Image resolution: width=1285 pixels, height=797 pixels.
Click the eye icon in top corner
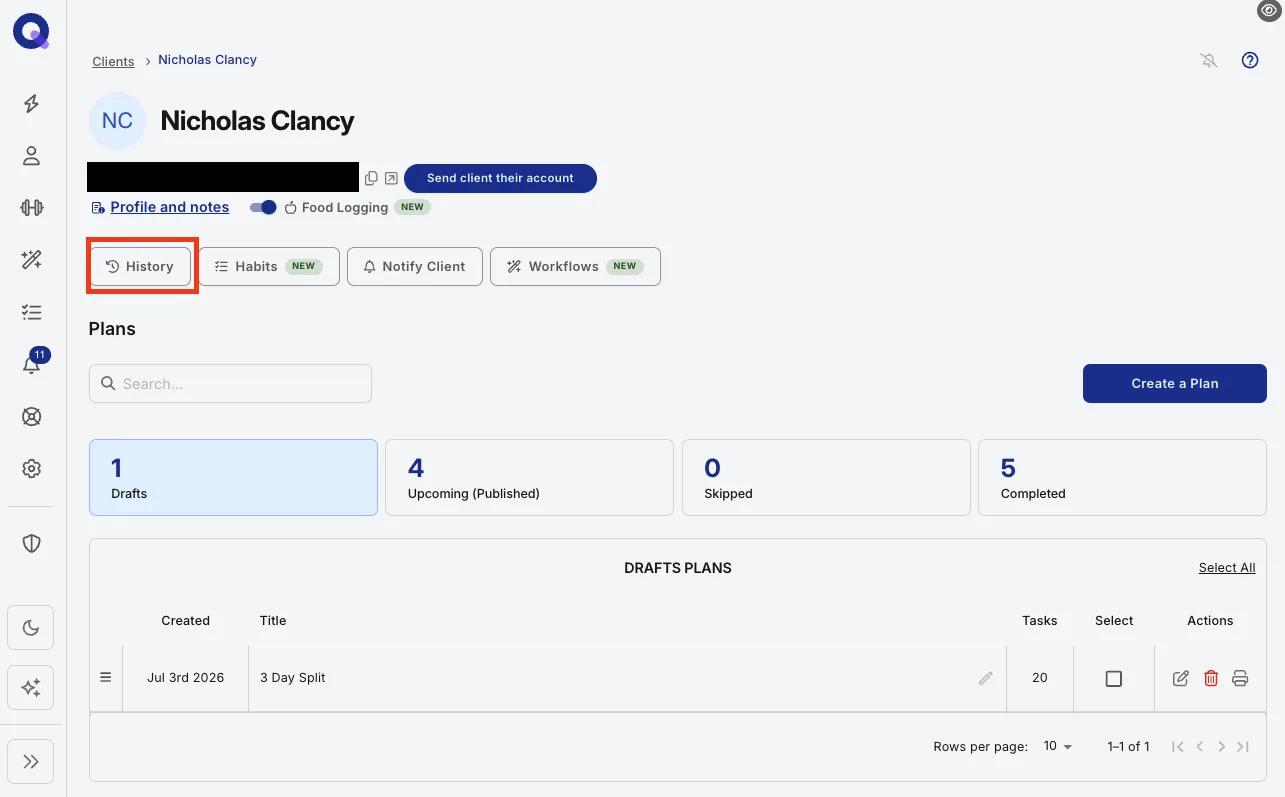click(x=1269, y=10)
